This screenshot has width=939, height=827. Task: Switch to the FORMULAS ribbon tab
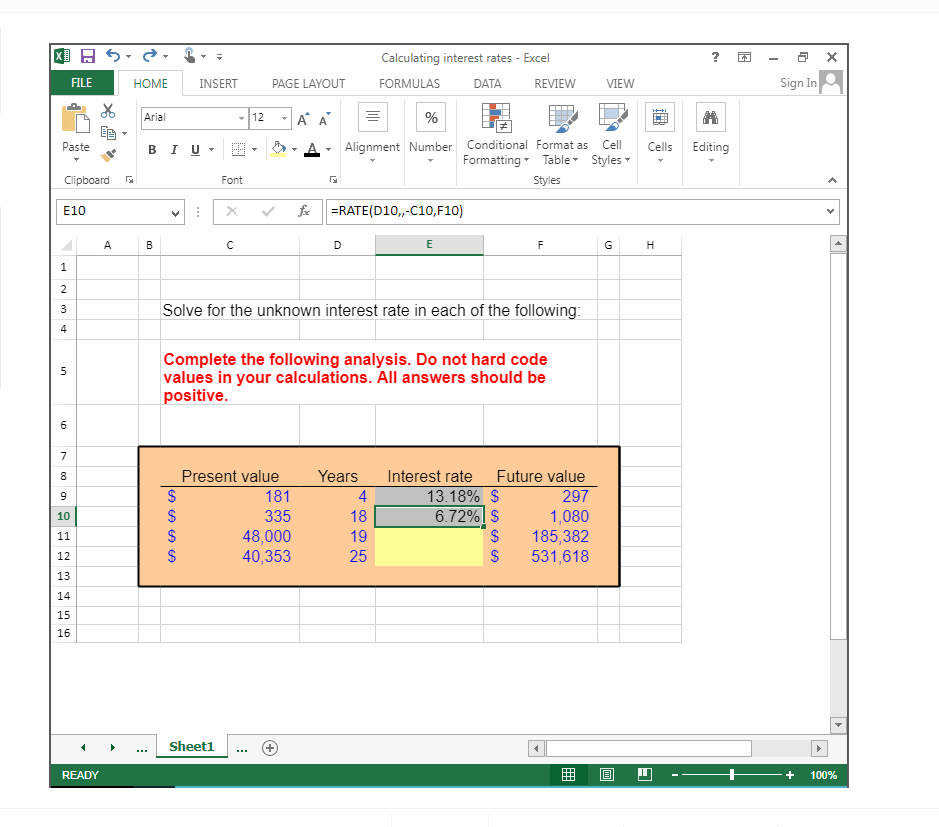[x=409, y=84]
